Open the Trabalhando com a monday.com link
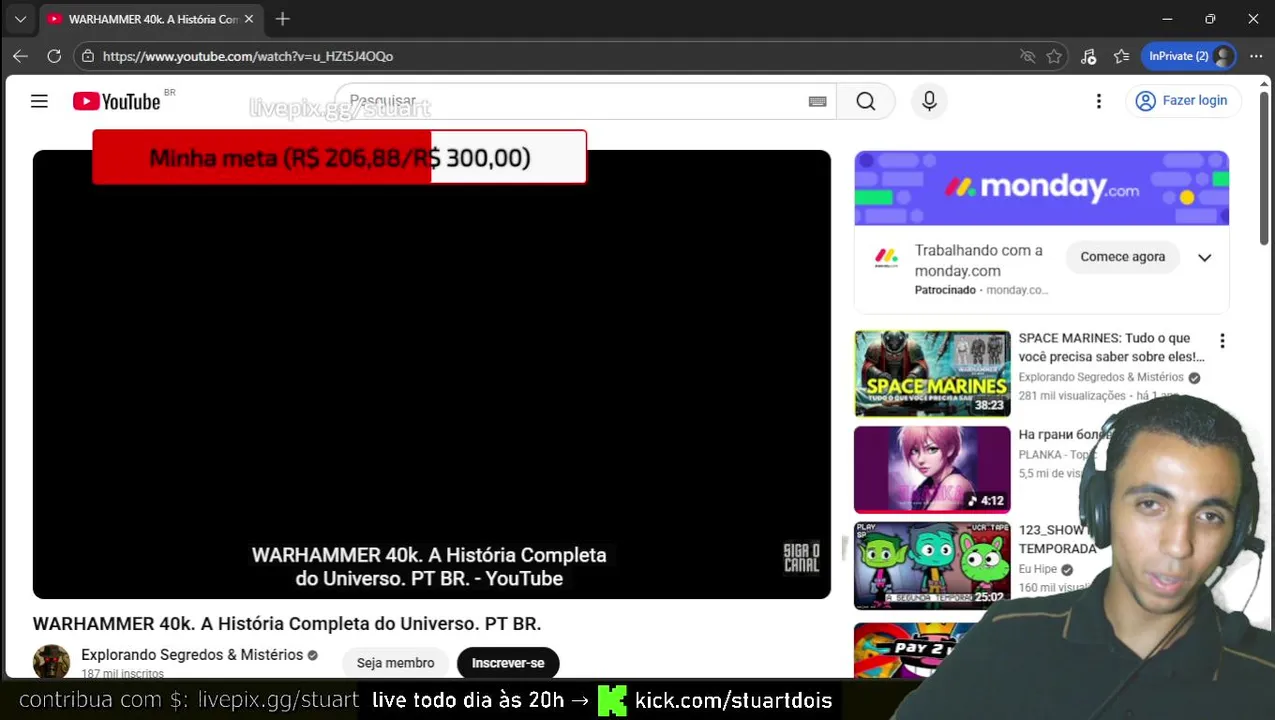1275x720 pixels. tap(978, 260)
